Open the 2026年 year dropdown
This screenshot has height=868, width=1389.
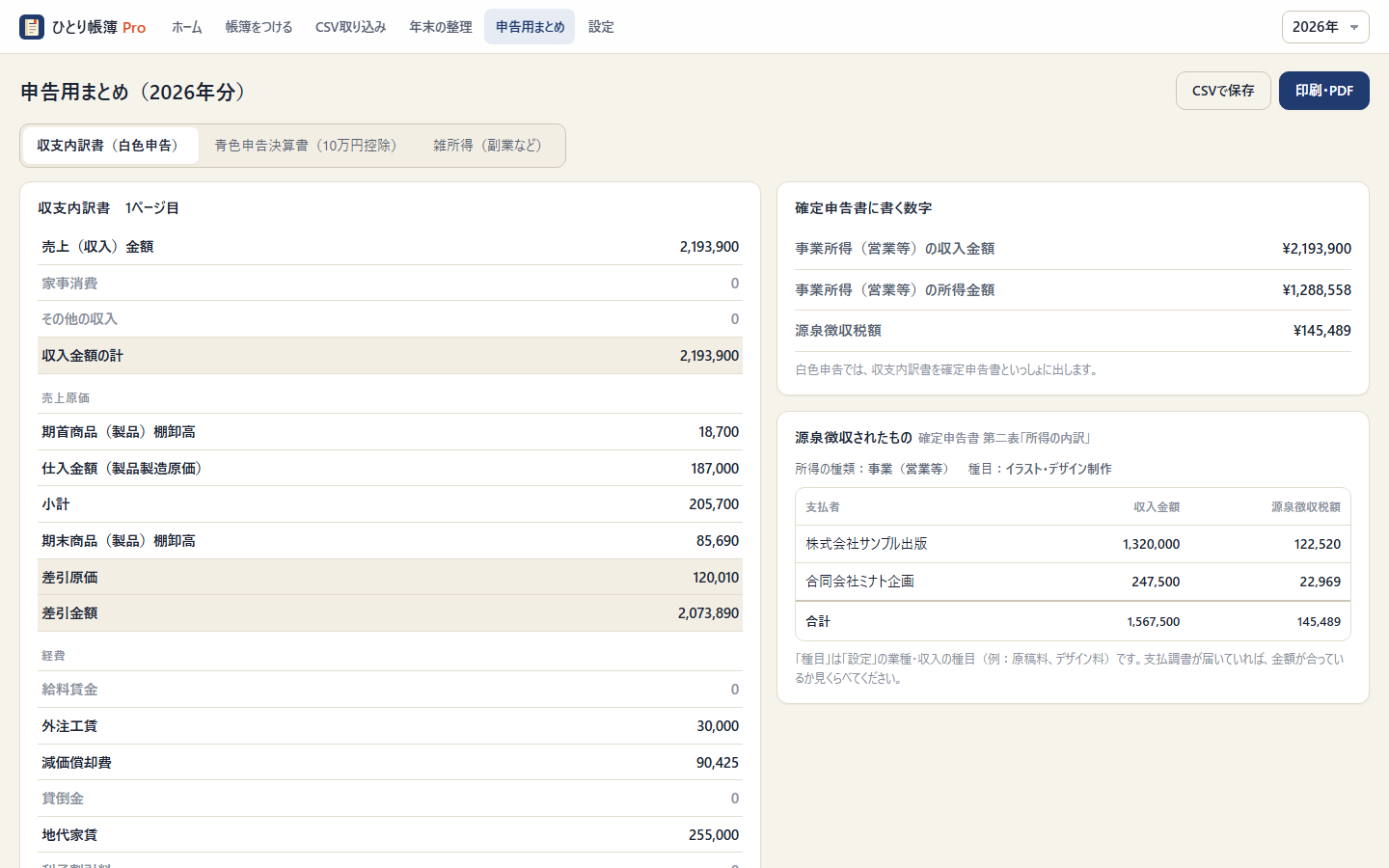tap(1325, 27)
